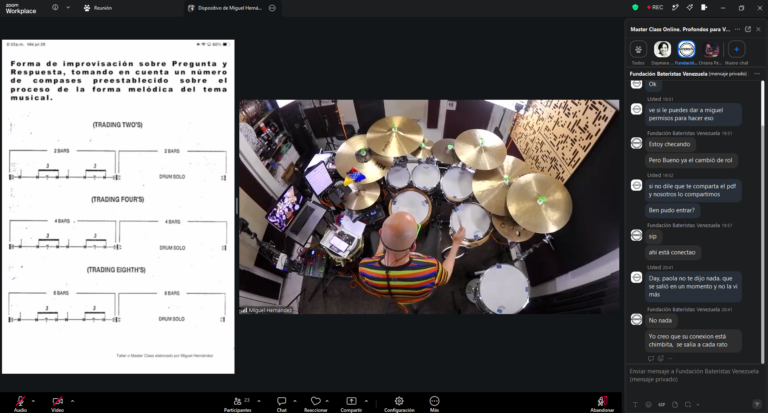The width and height of the screenshot is (768, 413).
Task: Pop out the chat panel window
Action: click(748, 29)
